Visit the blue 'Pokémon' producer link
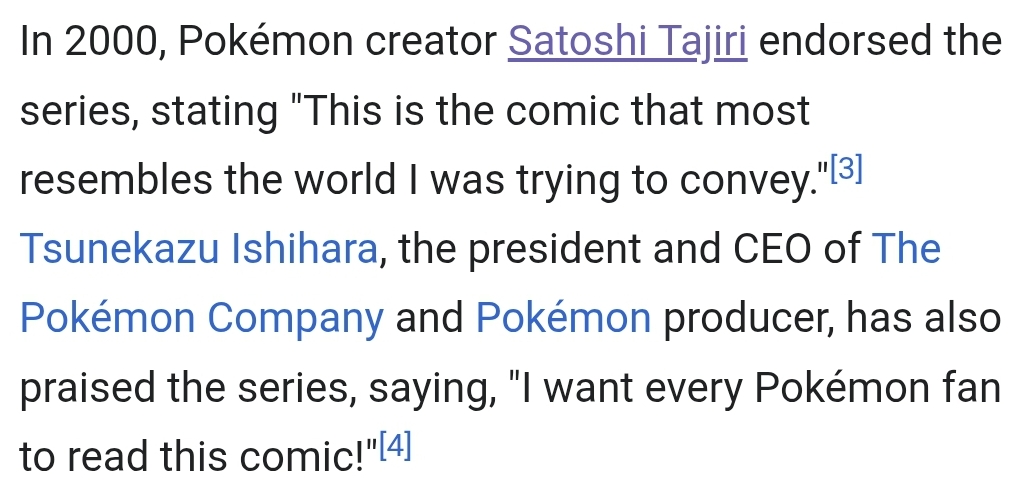Viewport: 1027px width, 494px height. 563,318
